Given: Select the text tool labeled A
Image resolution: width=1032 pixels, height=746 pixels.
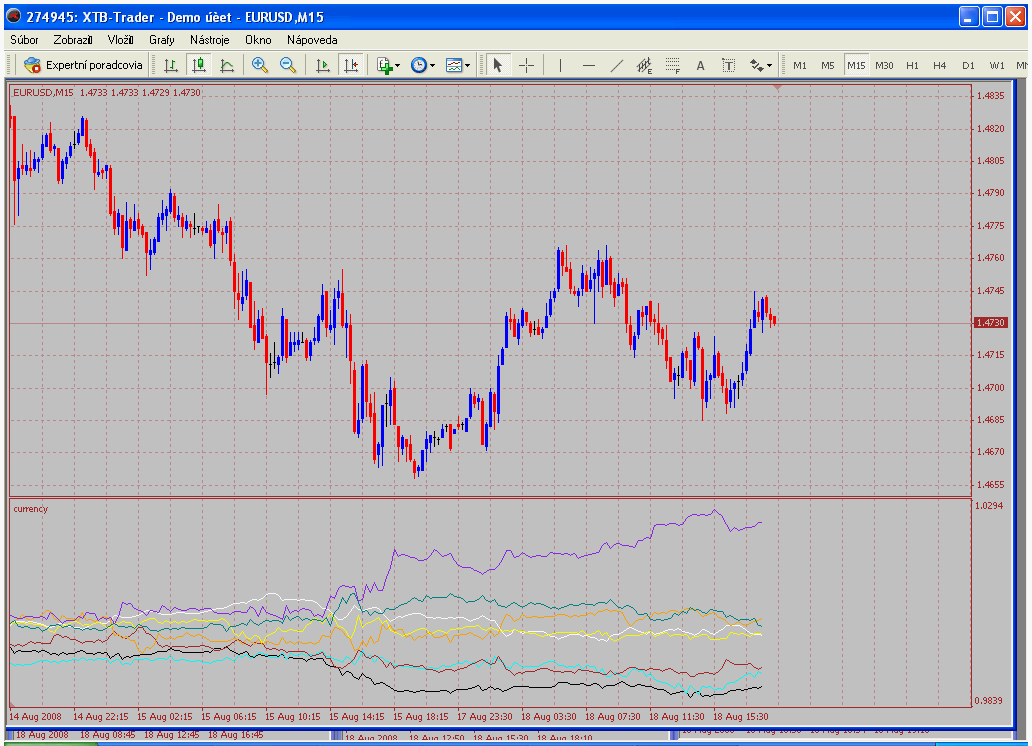Looking at the screenshot, I should click(x=700, y=65).
